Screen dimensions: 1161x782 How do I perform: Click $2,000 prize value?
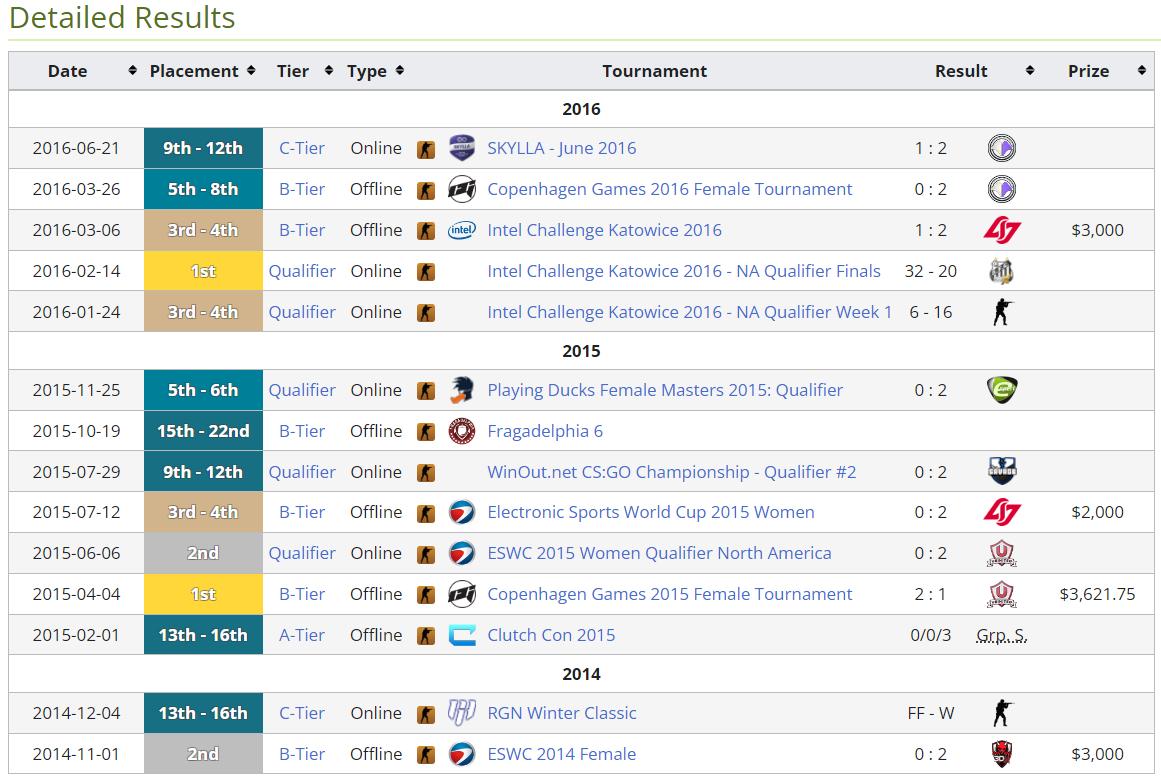pyautogui.click(x=1097, y=512)
